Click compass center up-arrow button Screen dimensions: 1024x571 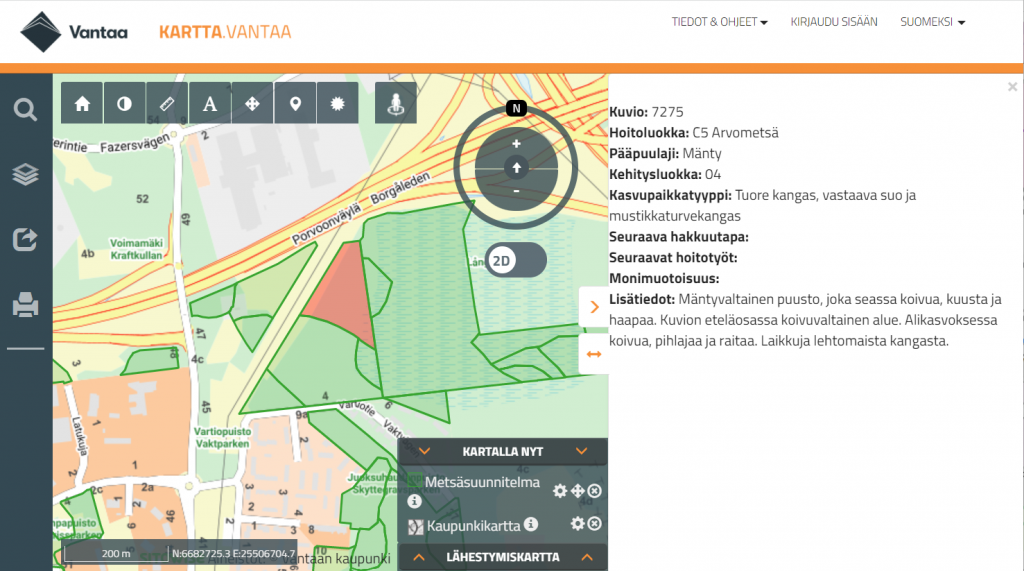pyautogui.click(x=516, y=168)
